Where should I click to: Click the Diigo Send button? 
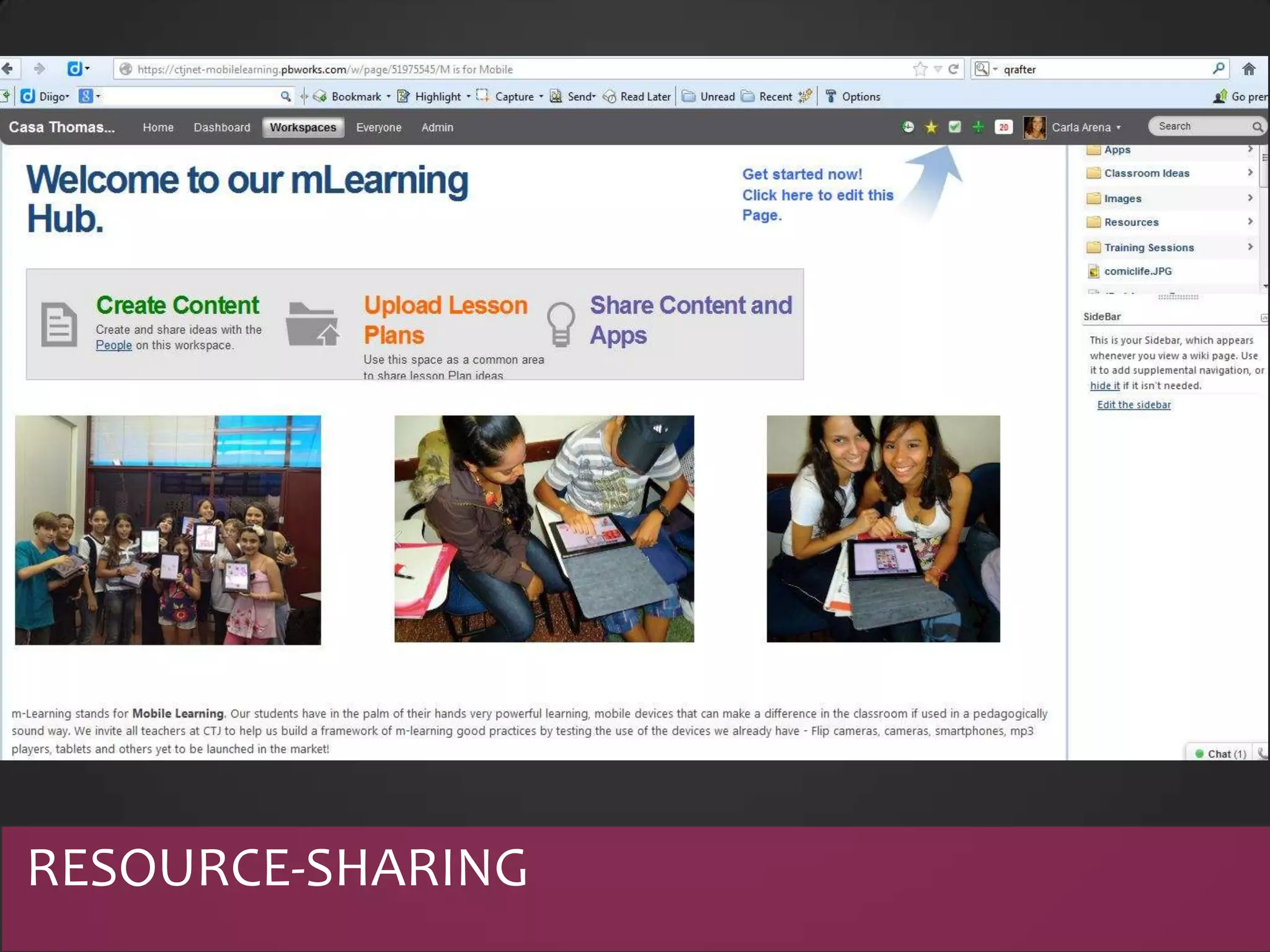572,96
